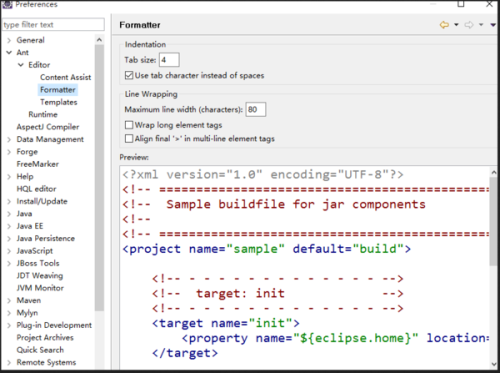The image size is (500, 373).
Task: Expand the General tree node
Action: pyautogui.click(x=9, y=40)
